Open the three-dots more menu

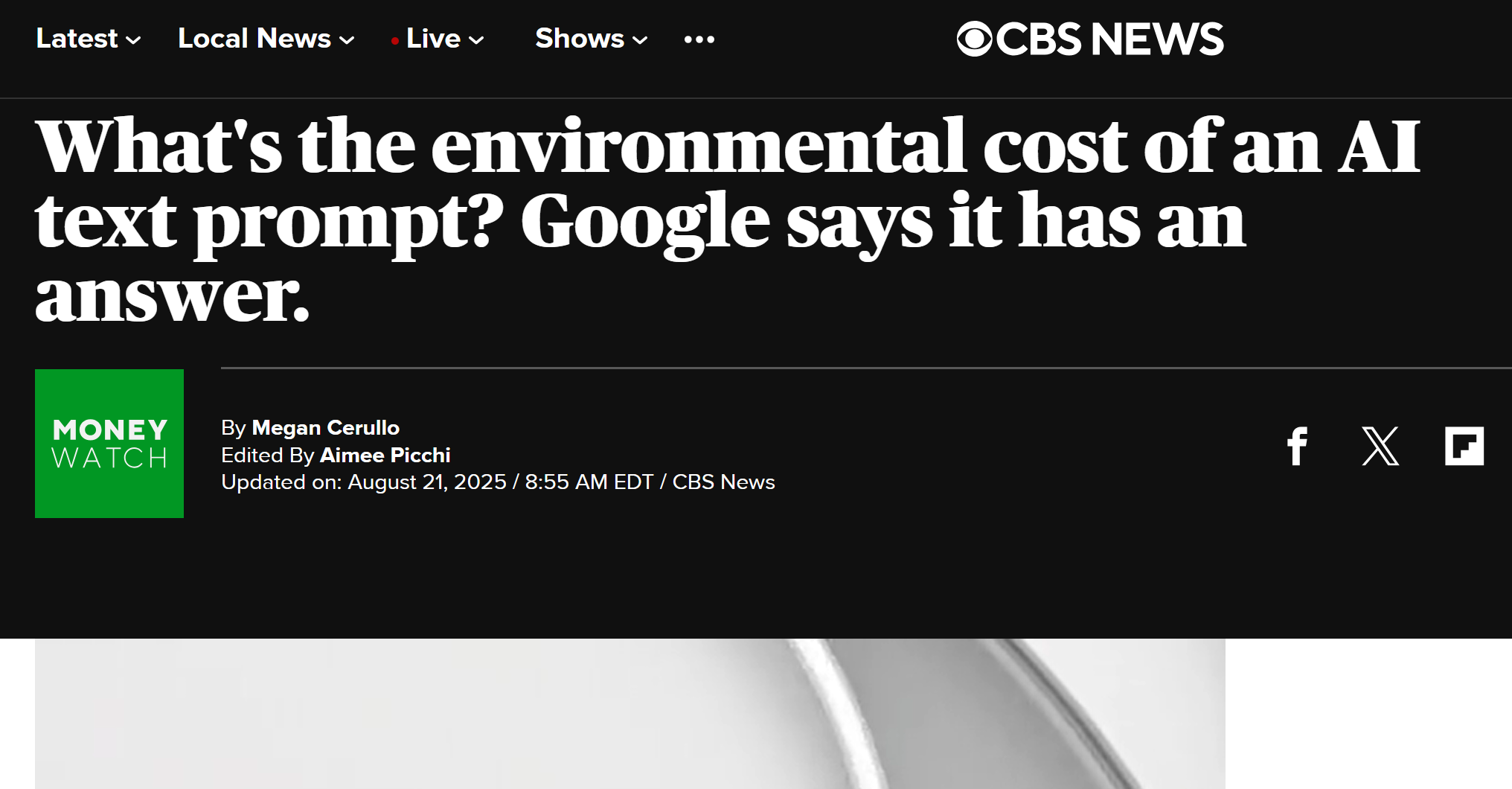699,39
